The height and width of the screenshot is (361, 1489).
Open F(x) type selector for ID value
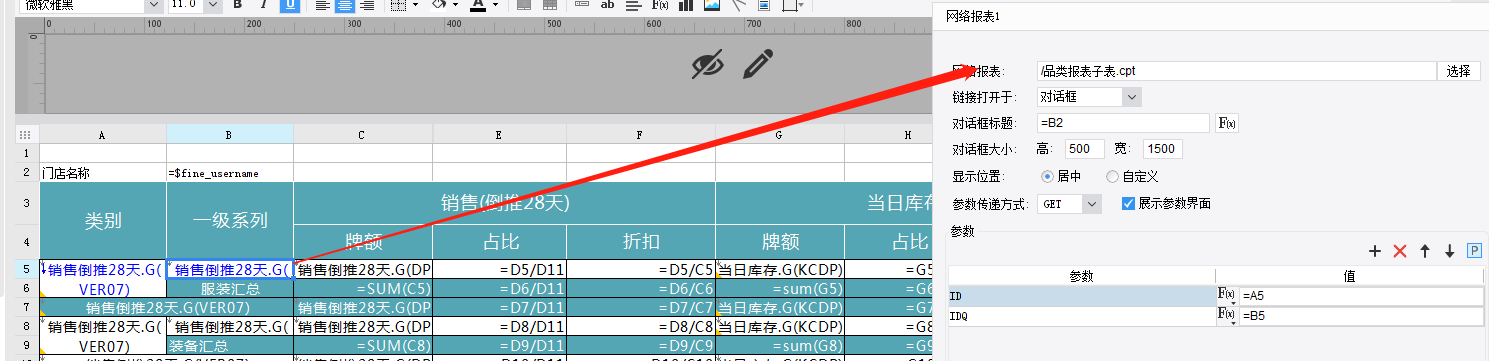1227,296
